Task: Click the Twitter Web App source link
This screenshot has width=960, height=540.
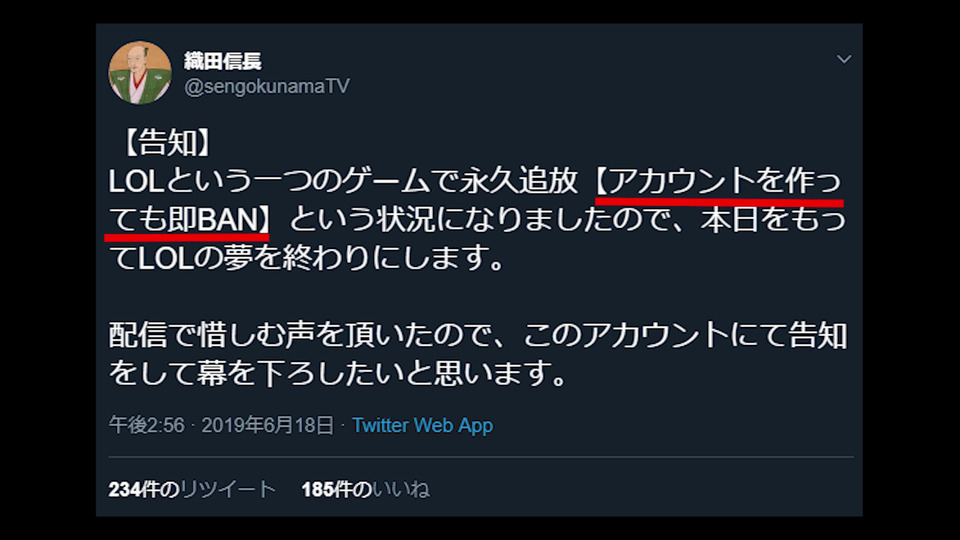Action: (422, 425)
